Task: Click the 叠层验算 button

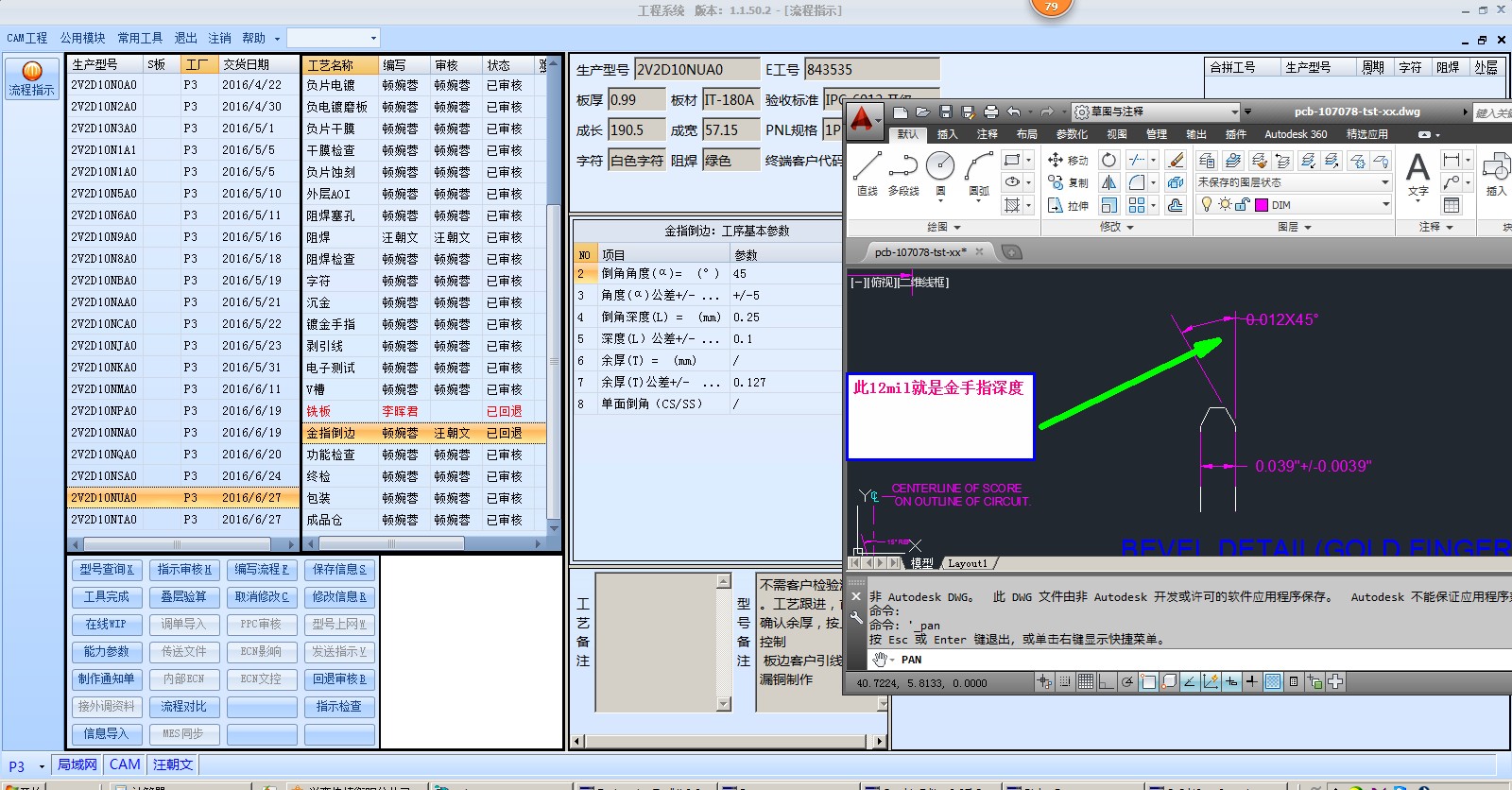Action: (184, 597)
